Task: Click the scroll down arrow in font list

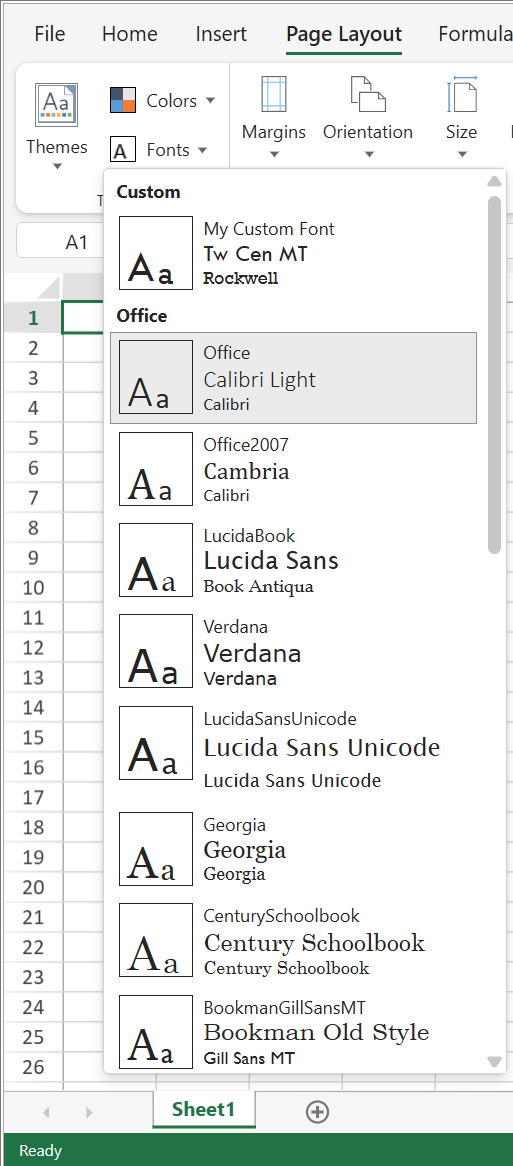Action: [x=494, y=1061]
